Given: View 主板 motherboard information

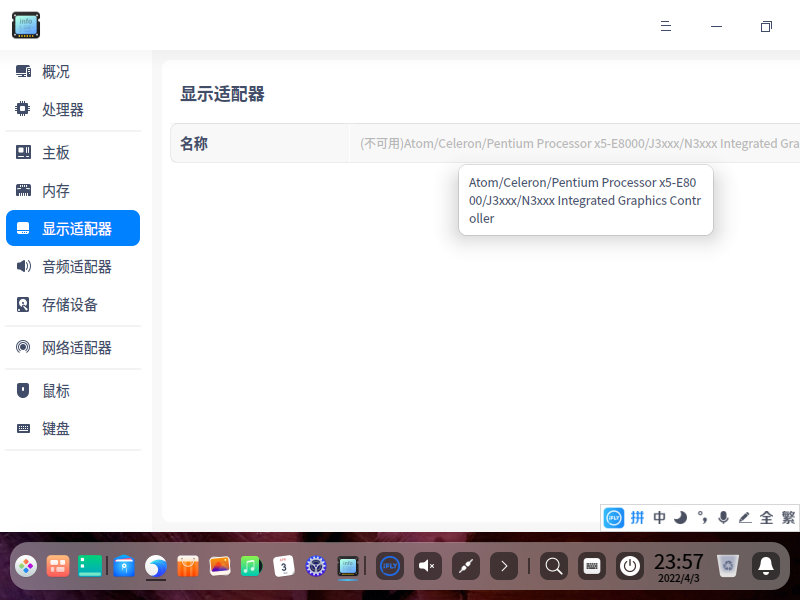Looking at the screenshot, I should [54, 151].
